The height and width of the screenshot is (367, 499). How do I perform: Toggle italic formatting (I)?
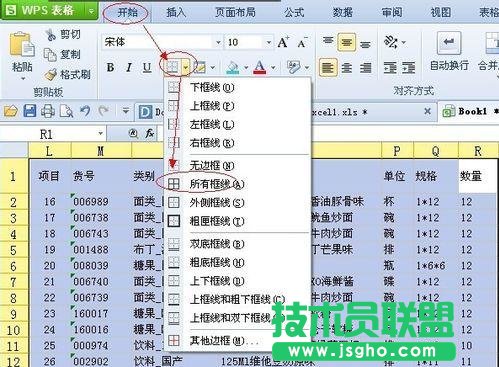pos(129,68)
